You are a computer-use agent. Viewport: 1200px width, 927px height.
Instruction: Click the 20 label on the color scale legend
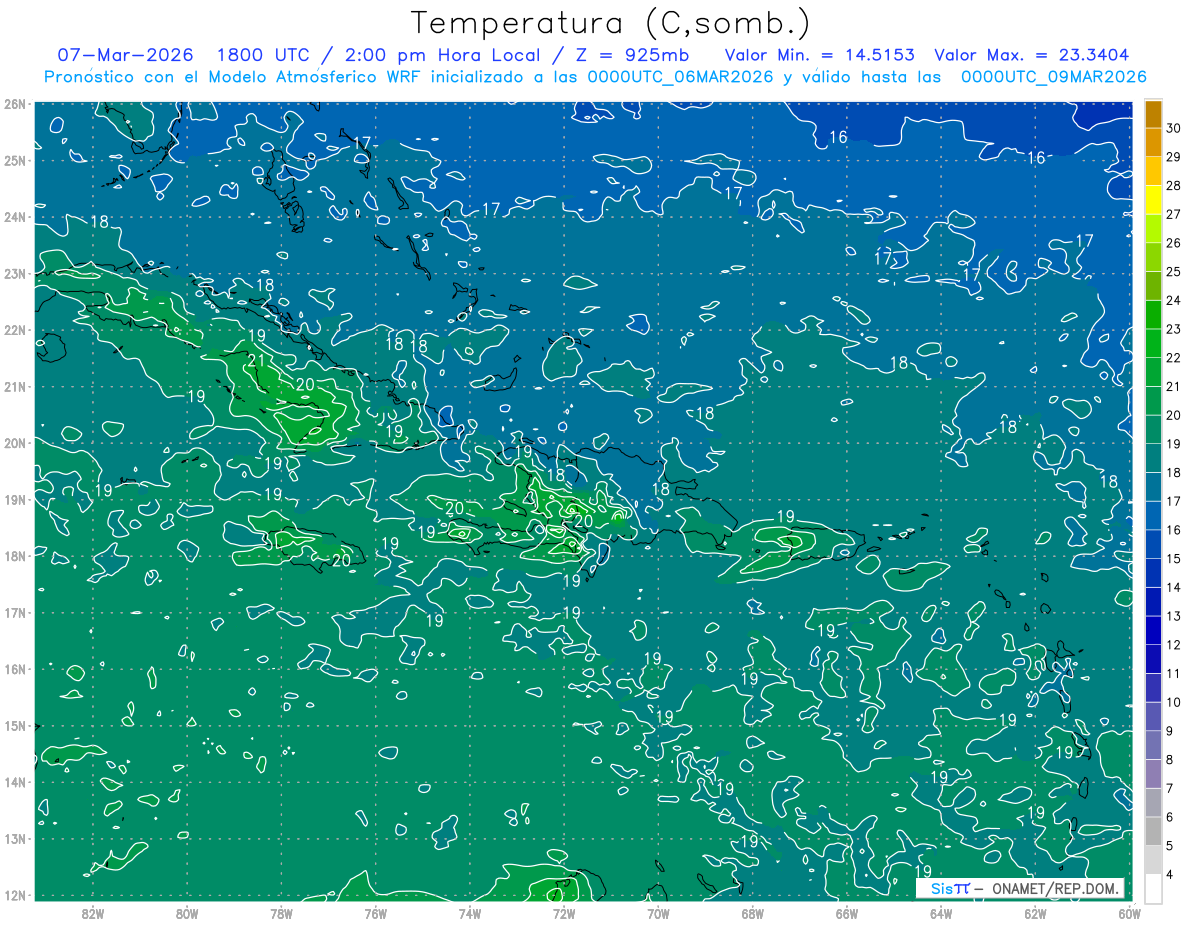tap(1174, 415)
